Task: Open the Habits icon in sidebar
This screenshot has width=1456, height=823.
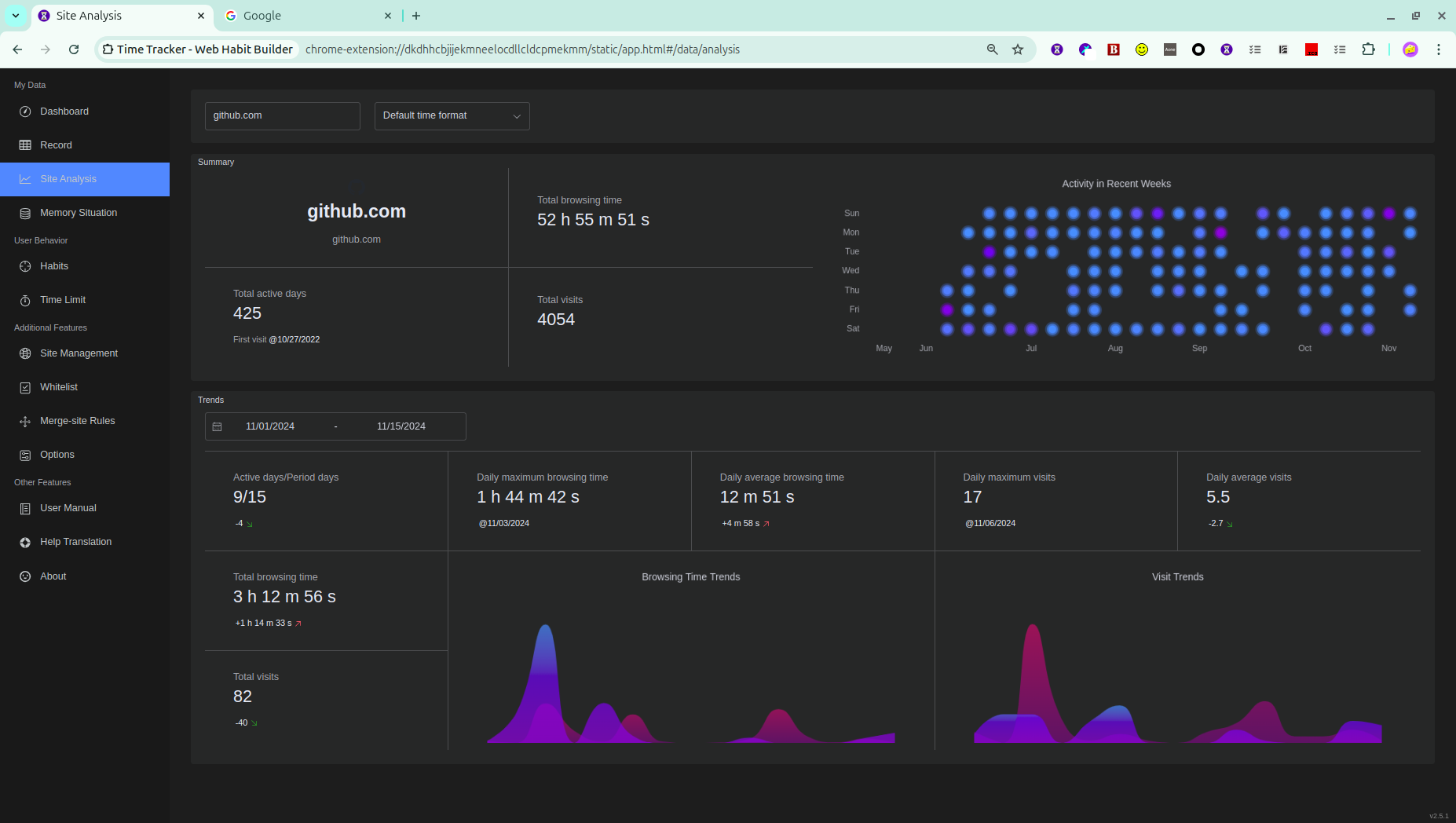Action: 25,266
